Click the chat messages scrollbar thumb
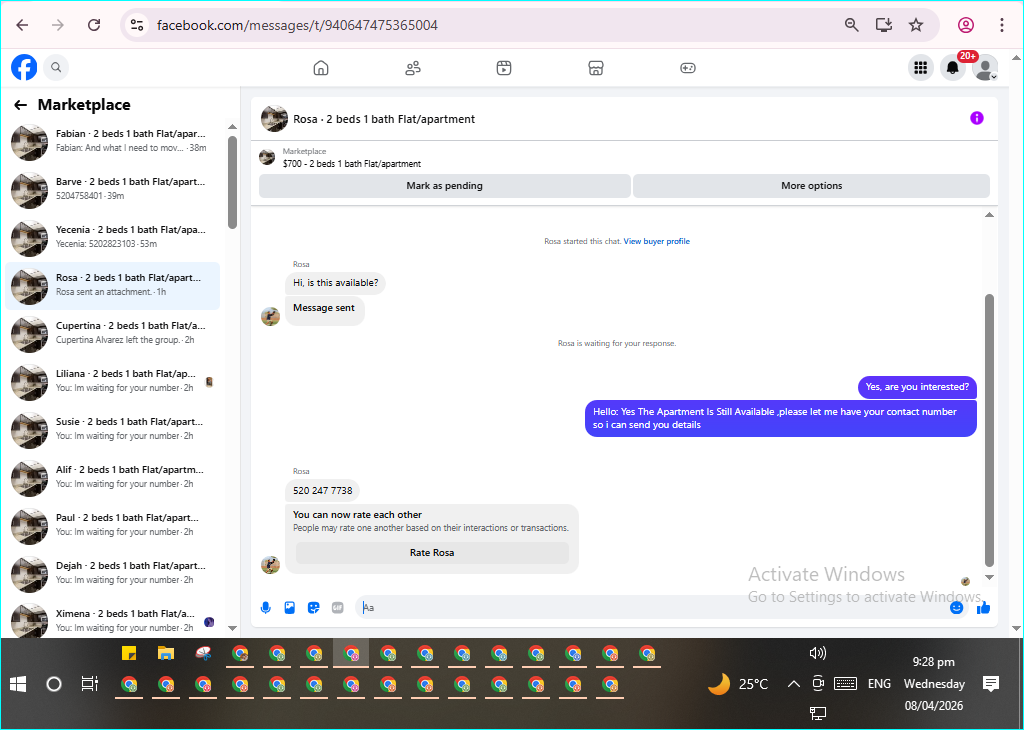 pos(989,430)
